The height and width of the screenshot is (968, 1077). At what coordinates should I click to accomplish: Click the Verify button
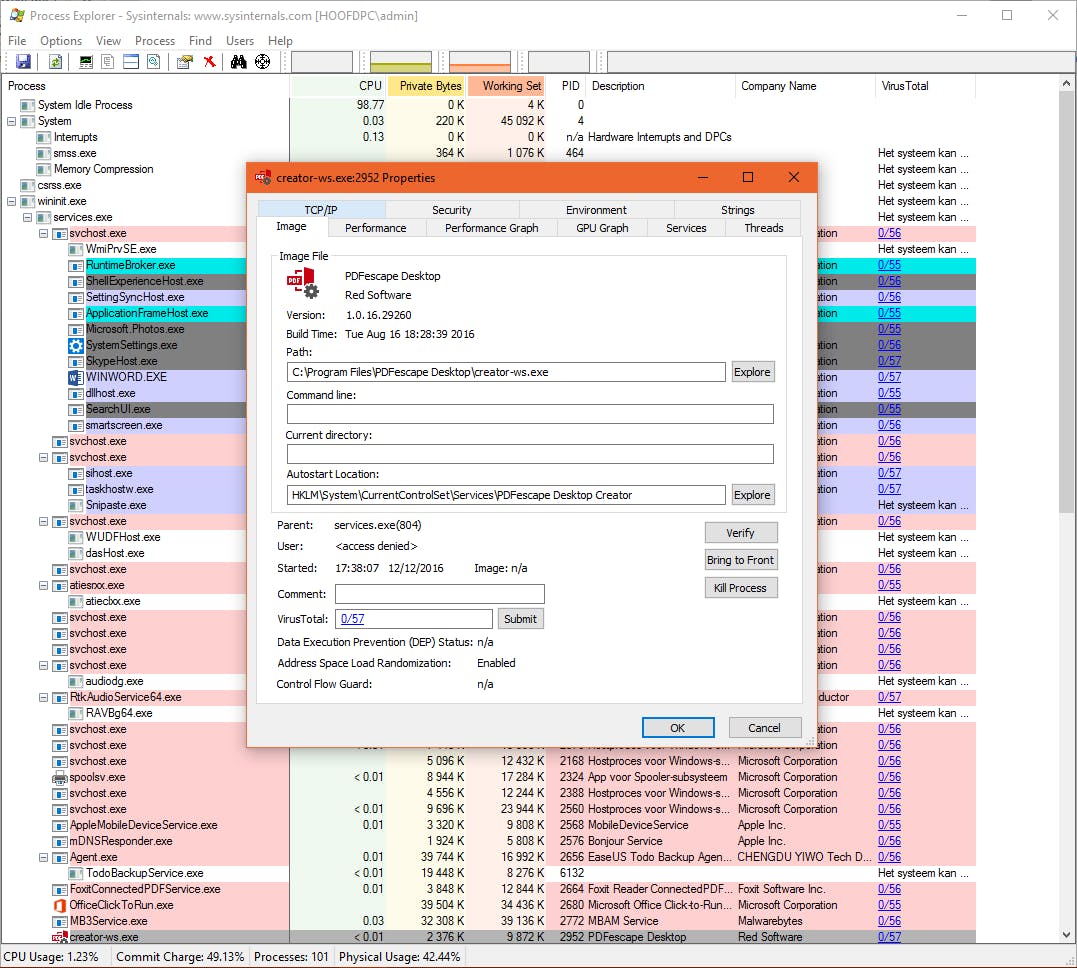coord(740,533)
